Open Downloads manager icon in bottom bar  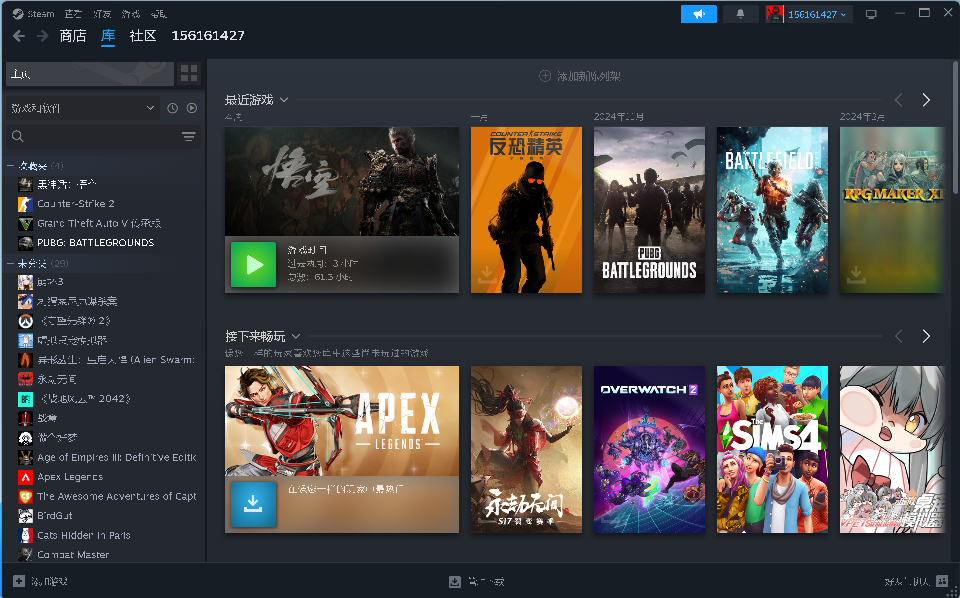tap(455, 581)
